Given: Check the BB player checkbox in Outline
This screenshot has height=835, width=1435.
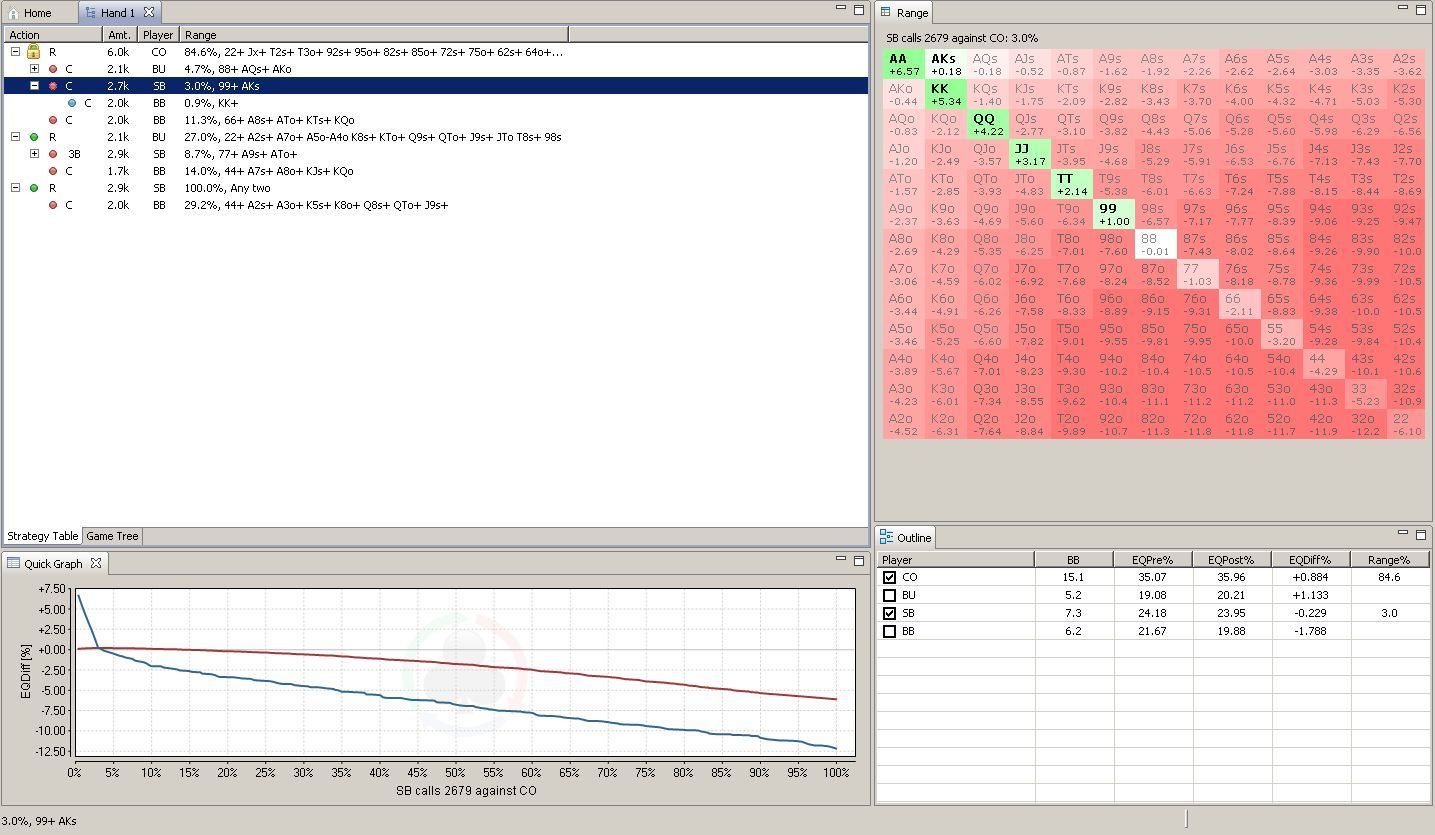Looking at the screenshot, I should point(890,631).
